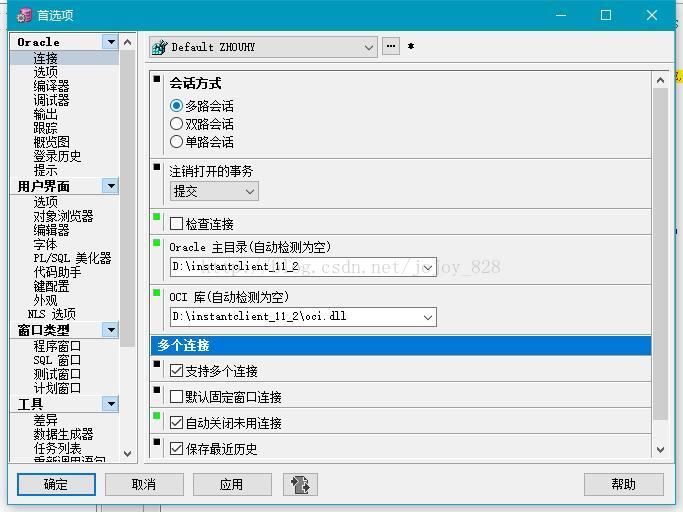This screenshot has width=683, height=512.
Task: Open 登录历史 preferences page
Action: 57,156
